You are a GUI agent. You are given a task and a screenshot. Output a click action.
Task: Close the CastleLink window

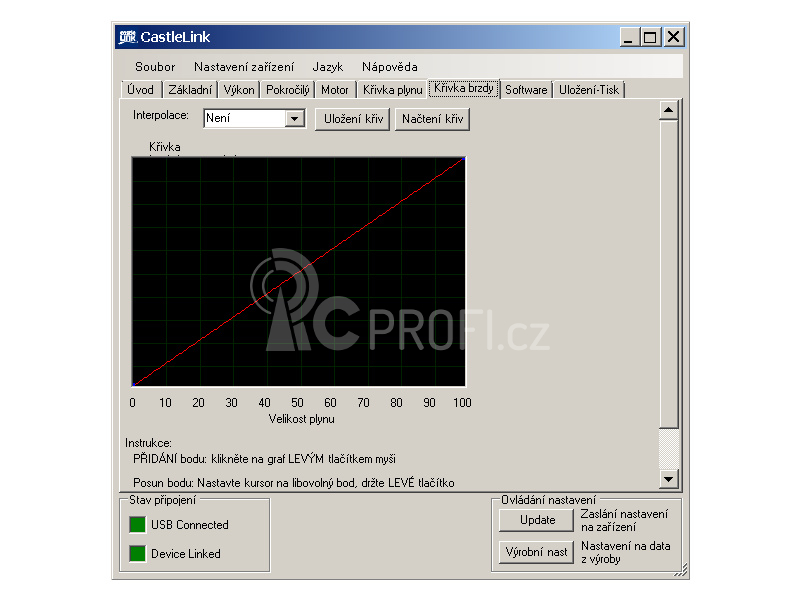(673, 37)
